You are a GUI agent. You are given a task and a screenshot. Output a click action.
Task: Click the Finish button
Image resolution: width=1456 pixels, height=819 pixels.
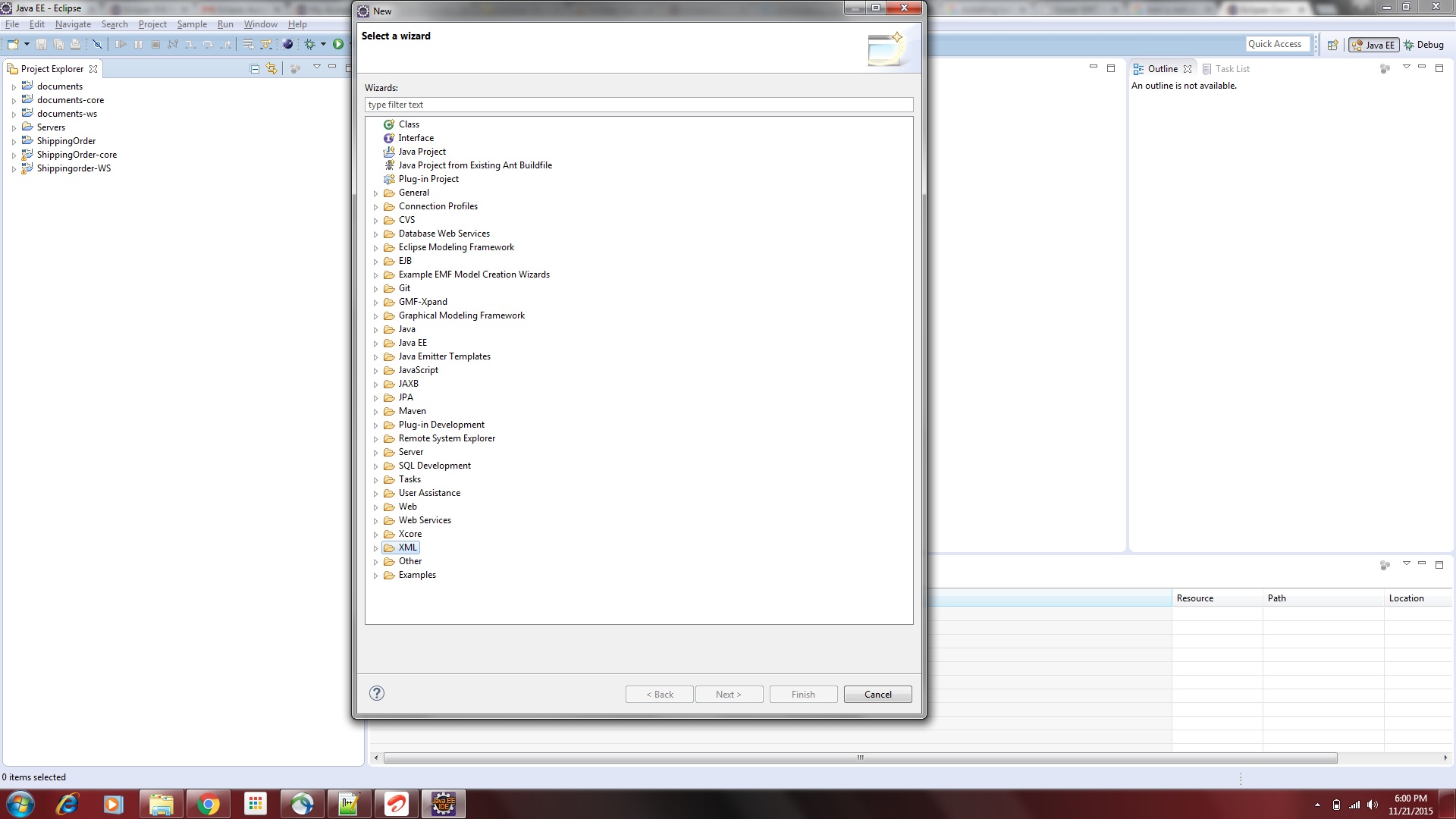tap(804, 694)
